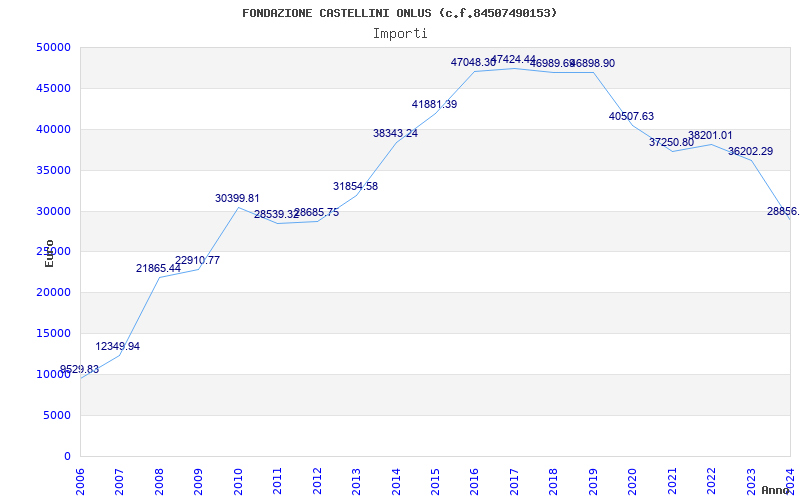
Task: Click the 2012 x-axis year label
Action: point(317,482)
